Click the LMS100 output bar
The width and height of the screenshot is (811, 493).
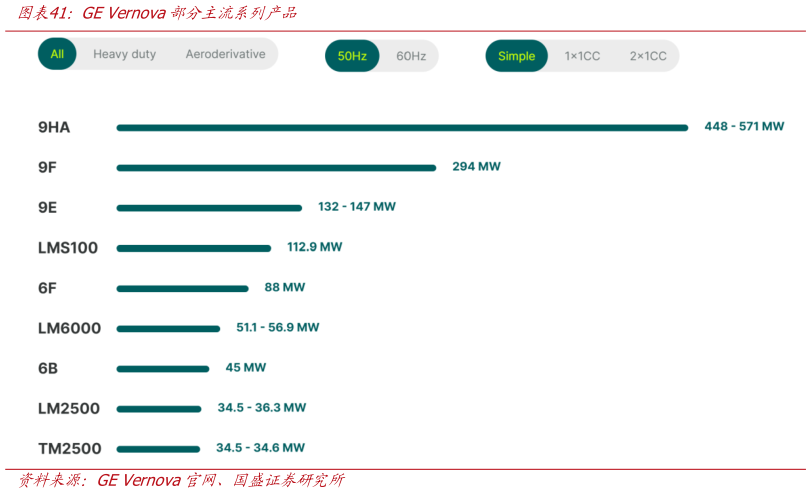193,248
